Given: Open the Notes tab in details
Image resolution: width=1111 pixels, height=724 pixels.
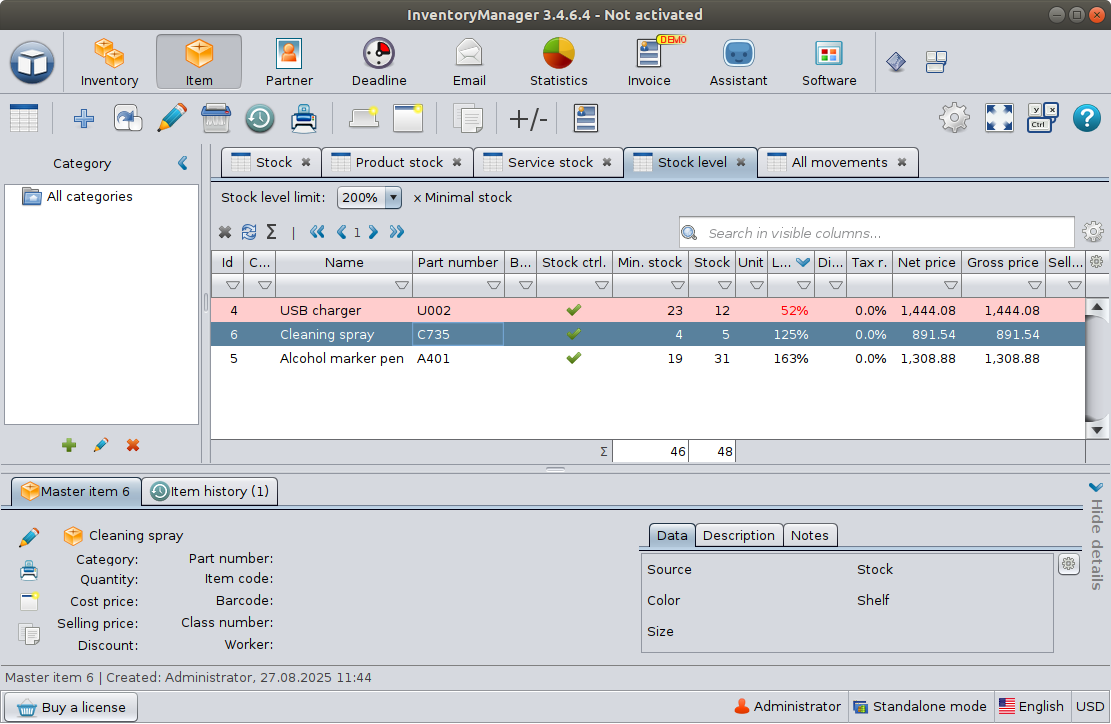Looking at the screenshot, I should (810, 536).
